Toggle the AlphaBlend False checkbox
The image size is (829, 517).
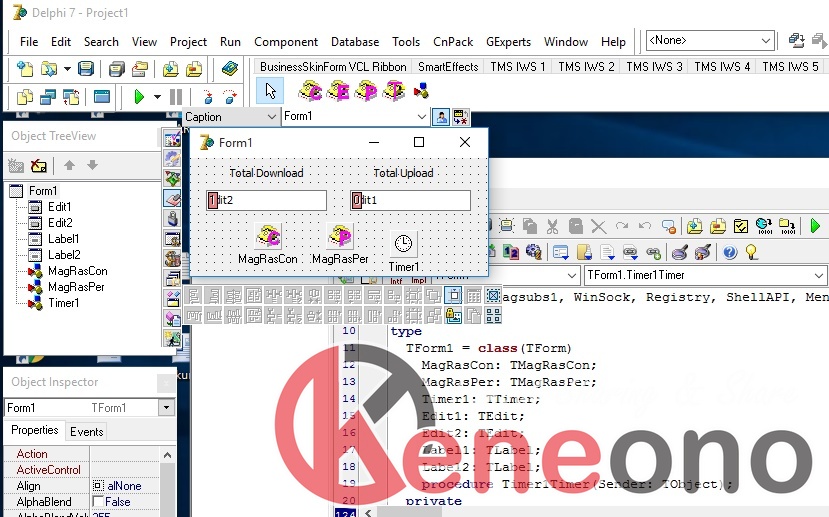98,501
